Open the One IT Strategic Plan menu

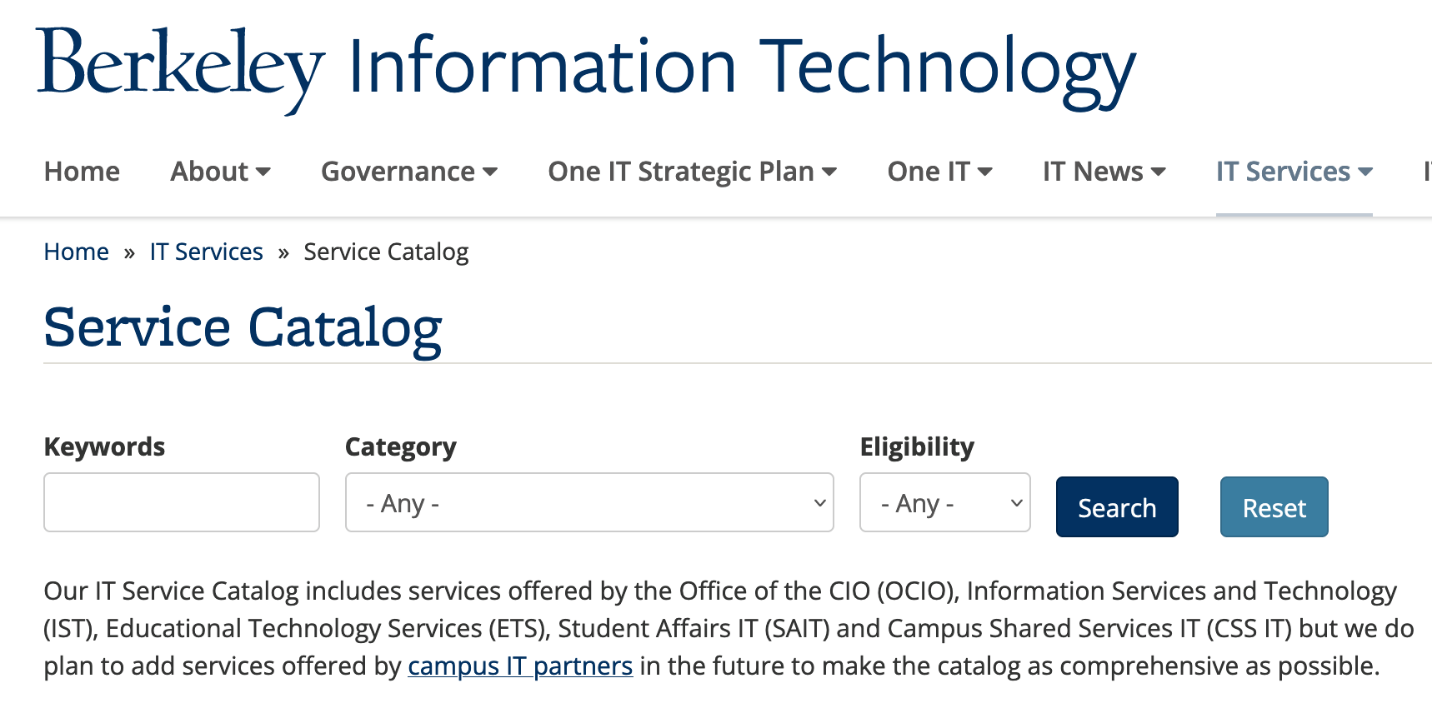pos(692,172)
